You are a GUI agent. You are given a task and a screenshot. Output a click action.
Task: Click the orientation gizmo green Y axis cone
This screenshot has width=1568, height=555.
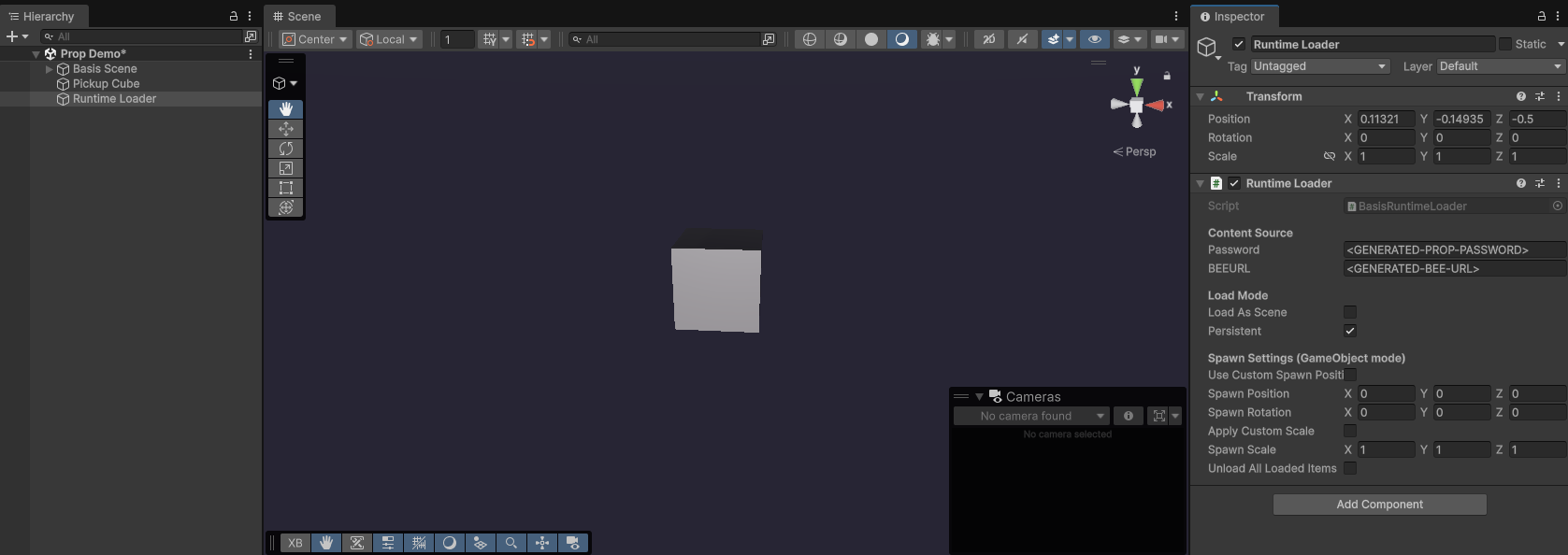point(1137,87)
